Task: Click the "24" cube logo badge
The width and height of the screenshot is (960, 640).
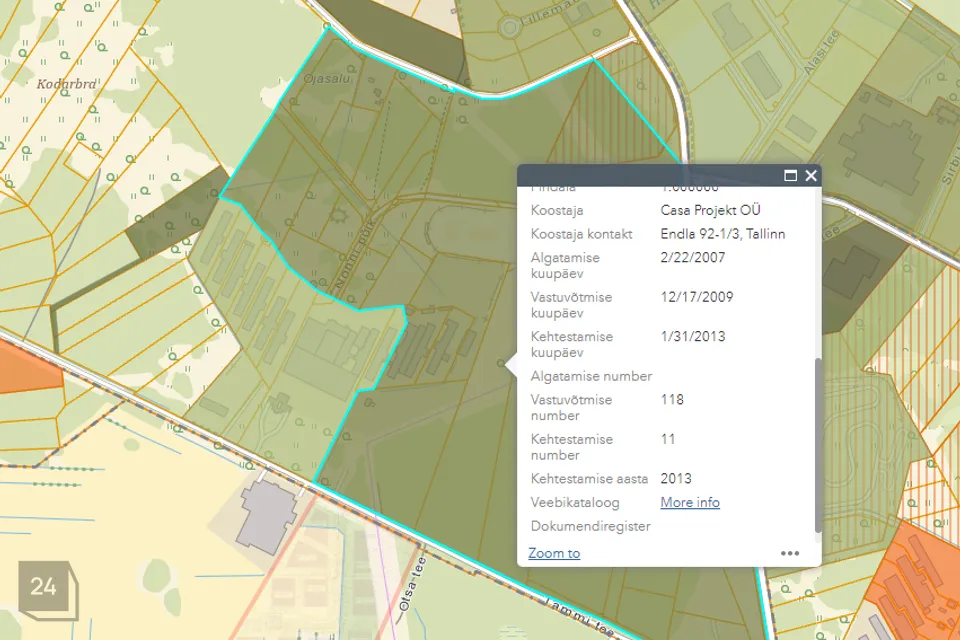Action: pos(44,587)
